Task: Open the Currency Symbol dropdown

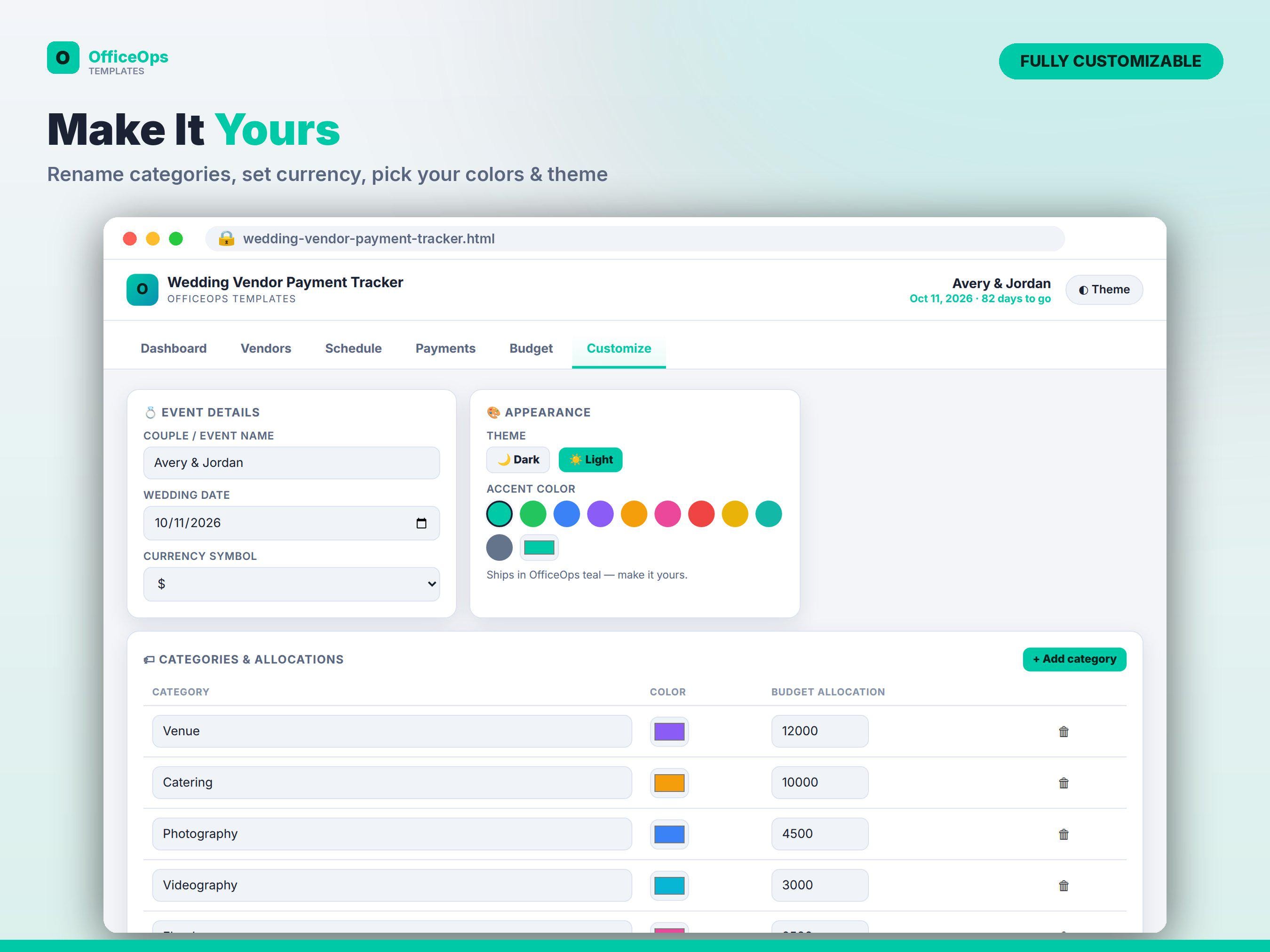Action: [x=292, y=584]
